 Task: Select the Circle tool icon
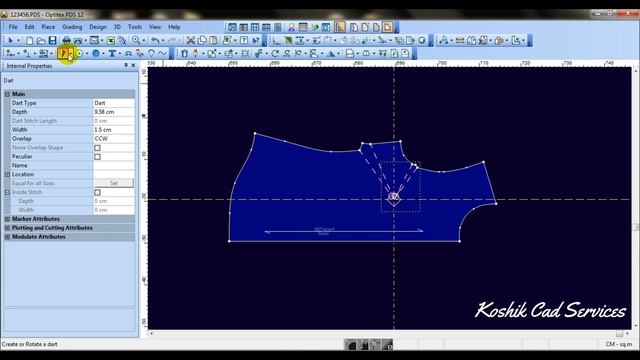pyautogui.click(x=79, y=53)
